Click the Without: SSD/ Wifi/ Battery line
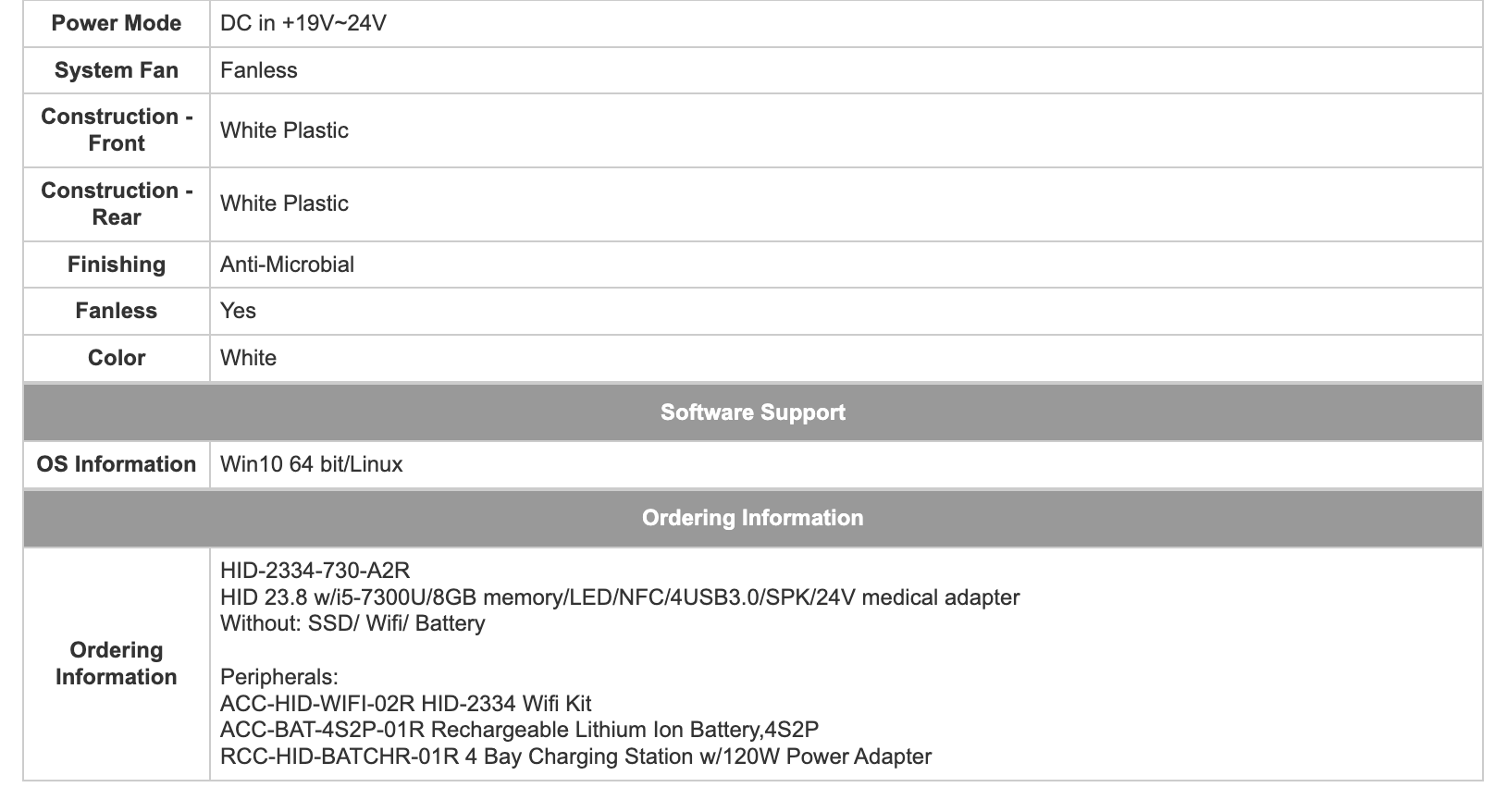1495x812 pixels. pos(352,623)
